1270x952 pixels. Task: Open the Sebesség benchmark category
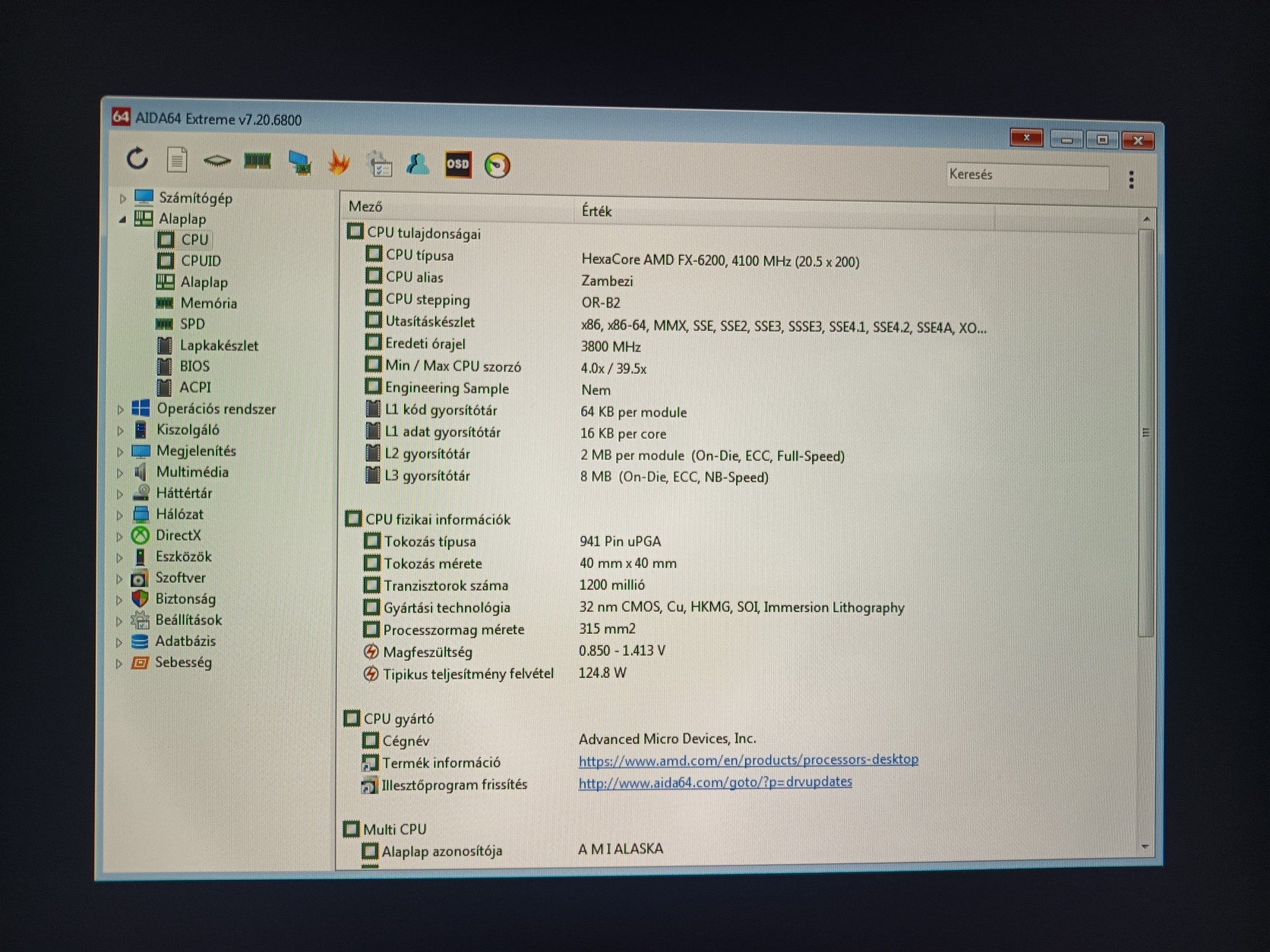[183, 662]
